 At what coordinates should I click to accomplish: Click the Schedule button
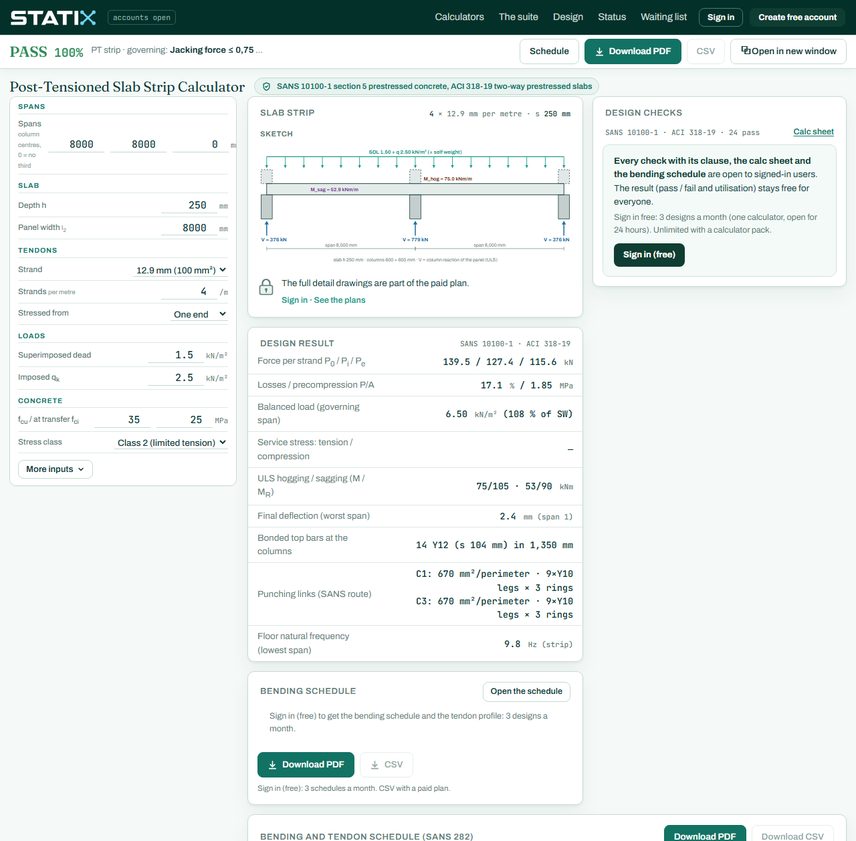tap(549, 51)
